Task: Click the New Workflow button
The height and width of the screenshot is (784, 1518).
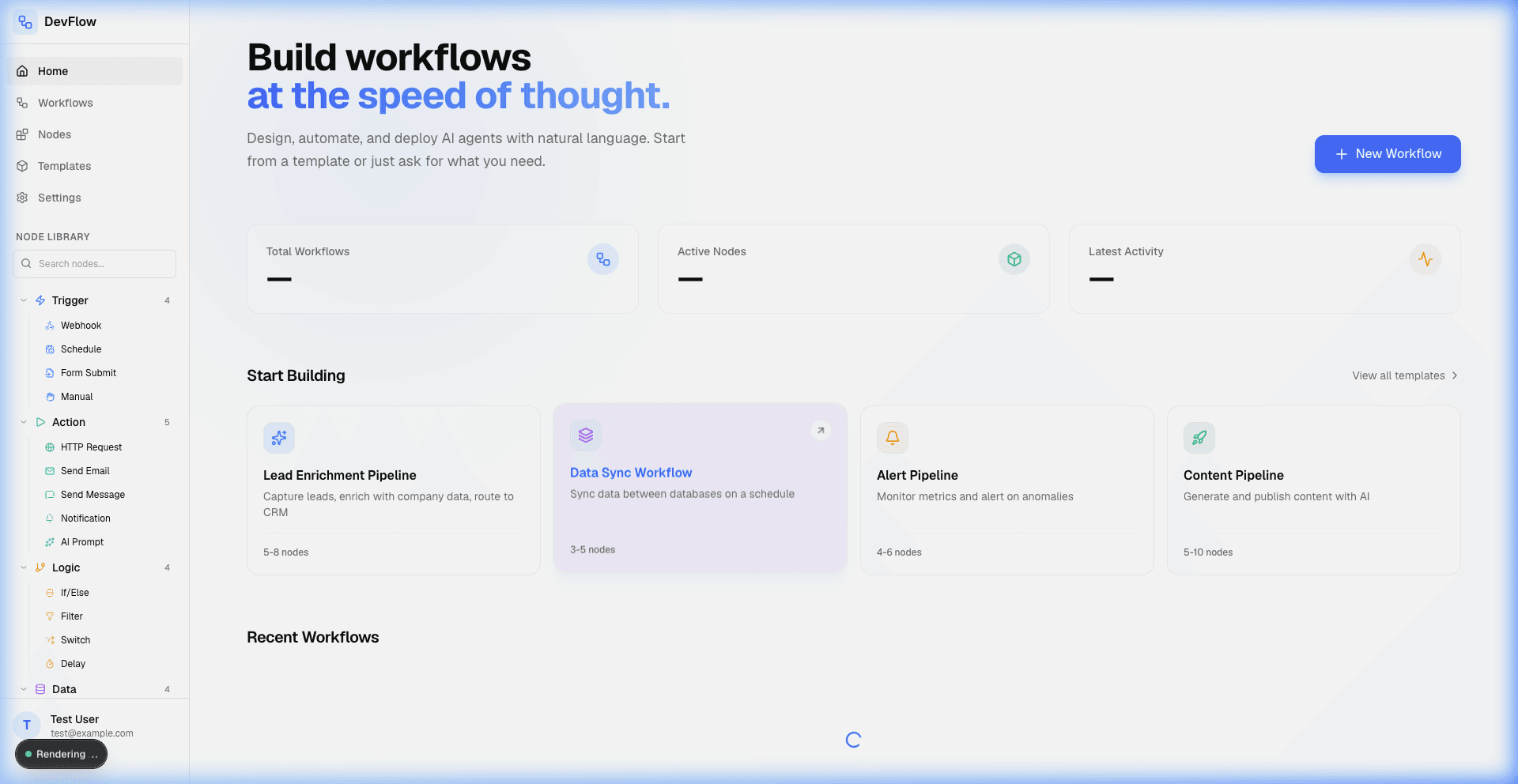Action: point(1387,154)
